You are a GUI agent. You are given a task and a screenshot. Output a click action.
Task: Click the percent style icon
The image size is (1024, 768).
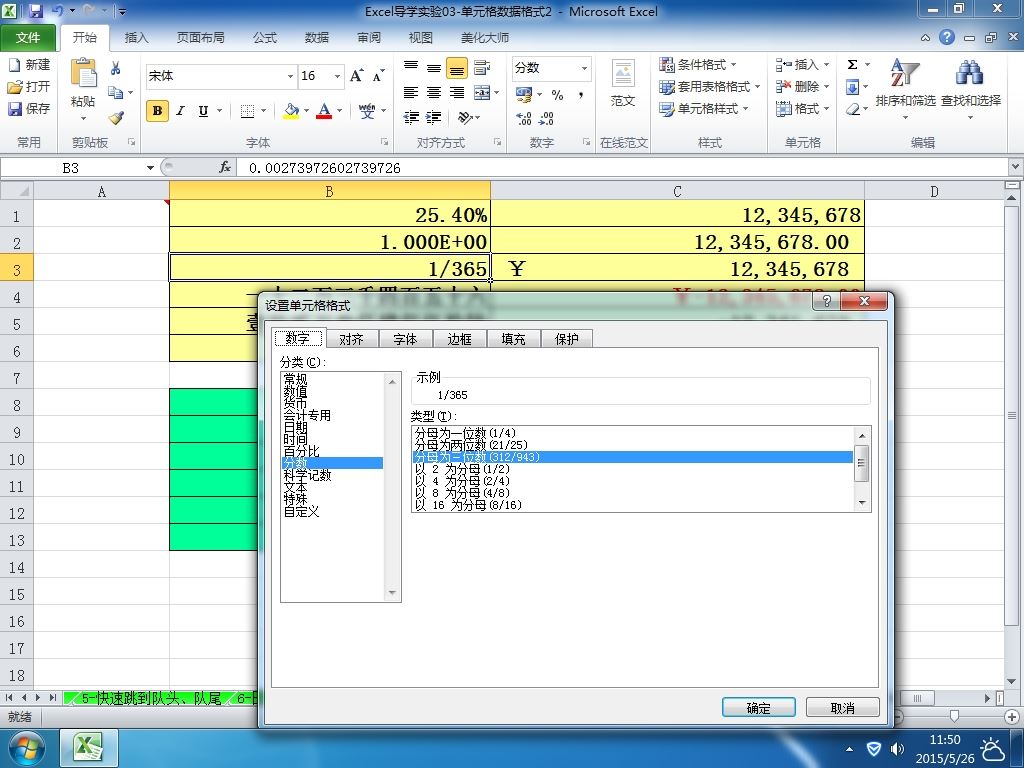click(557, 95)
